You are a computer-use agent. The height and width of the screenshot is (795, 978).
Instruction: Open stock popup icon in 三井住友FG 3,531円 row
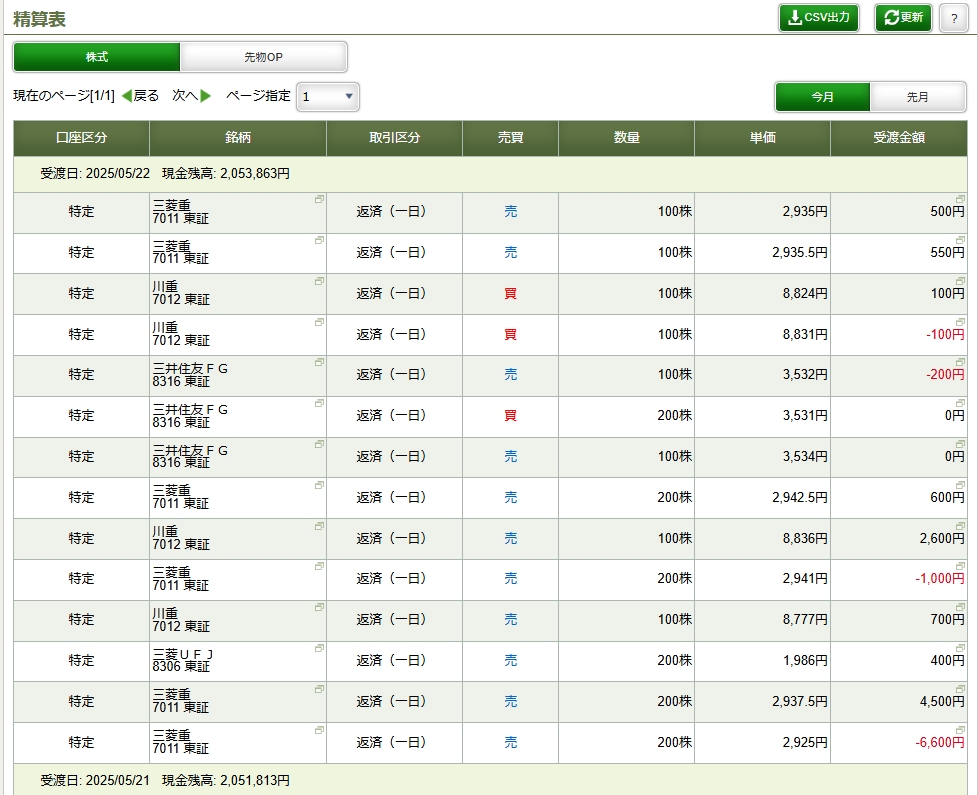click(x=319, y=403)
